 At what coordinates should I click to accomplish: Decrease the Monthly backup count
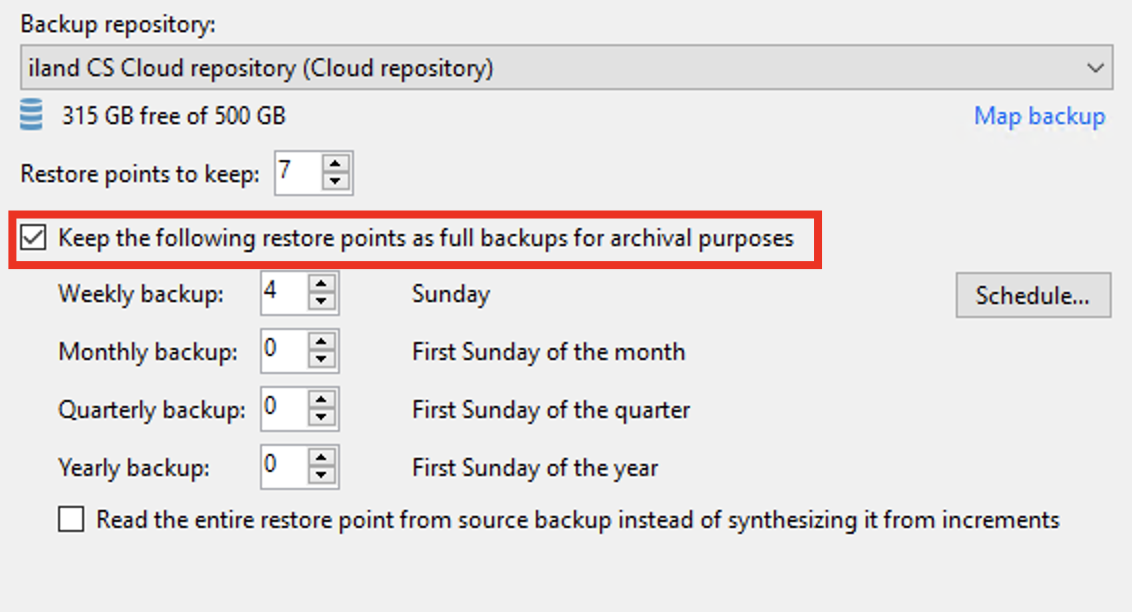(x=321, y=361)
